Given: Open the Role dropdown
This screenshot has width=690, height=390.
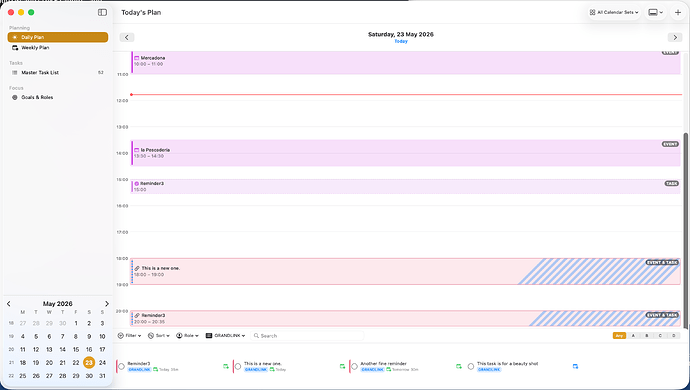Looking at the screenshot, I should (187, 335).
